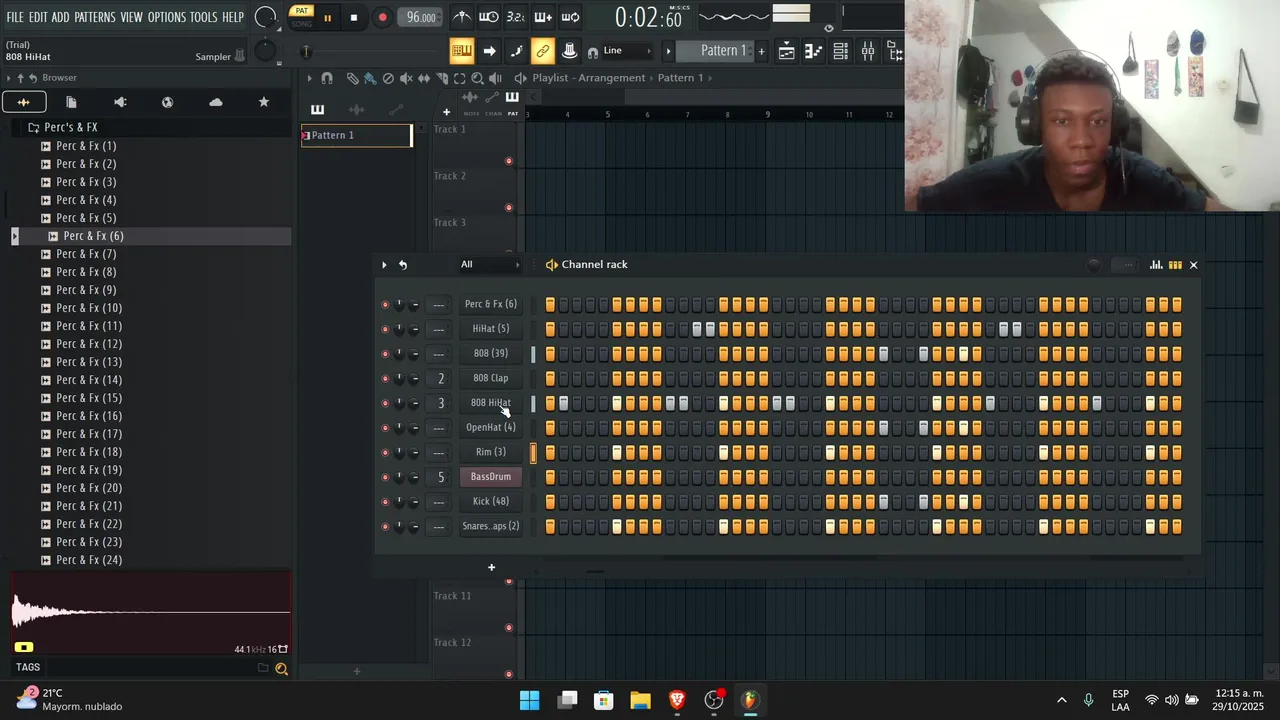Viewport: 1280px width, 720px height.
Task: Click the channel rack play arrow menu
Action: point(384,265)
